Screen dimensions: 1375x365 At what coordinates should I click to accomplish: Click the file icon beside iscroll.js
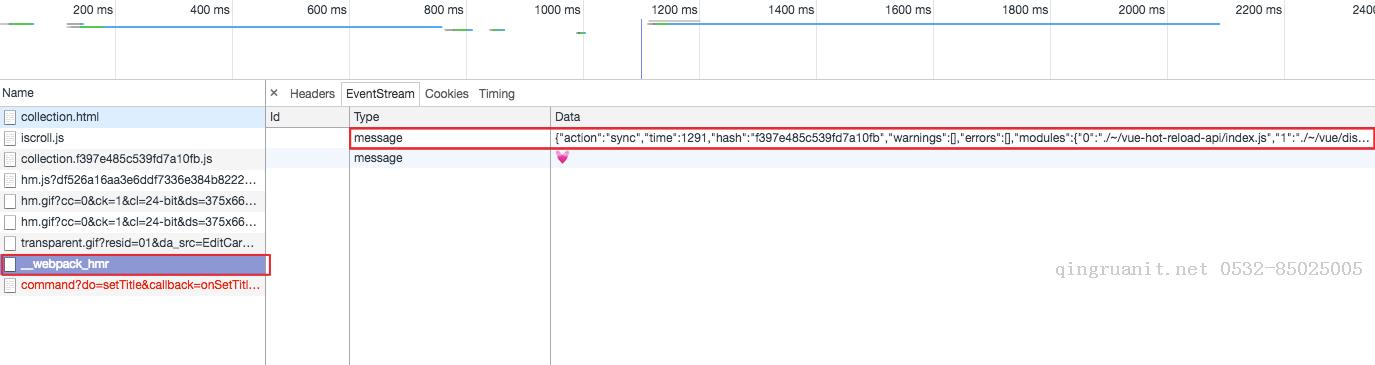(x=10, y=138)
